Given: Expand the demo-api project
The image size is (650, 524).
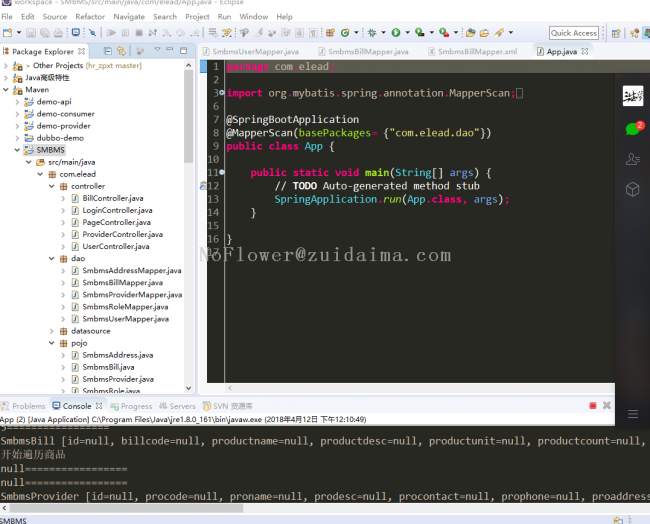Looking at the screenshot, I should tap(17, 102).
